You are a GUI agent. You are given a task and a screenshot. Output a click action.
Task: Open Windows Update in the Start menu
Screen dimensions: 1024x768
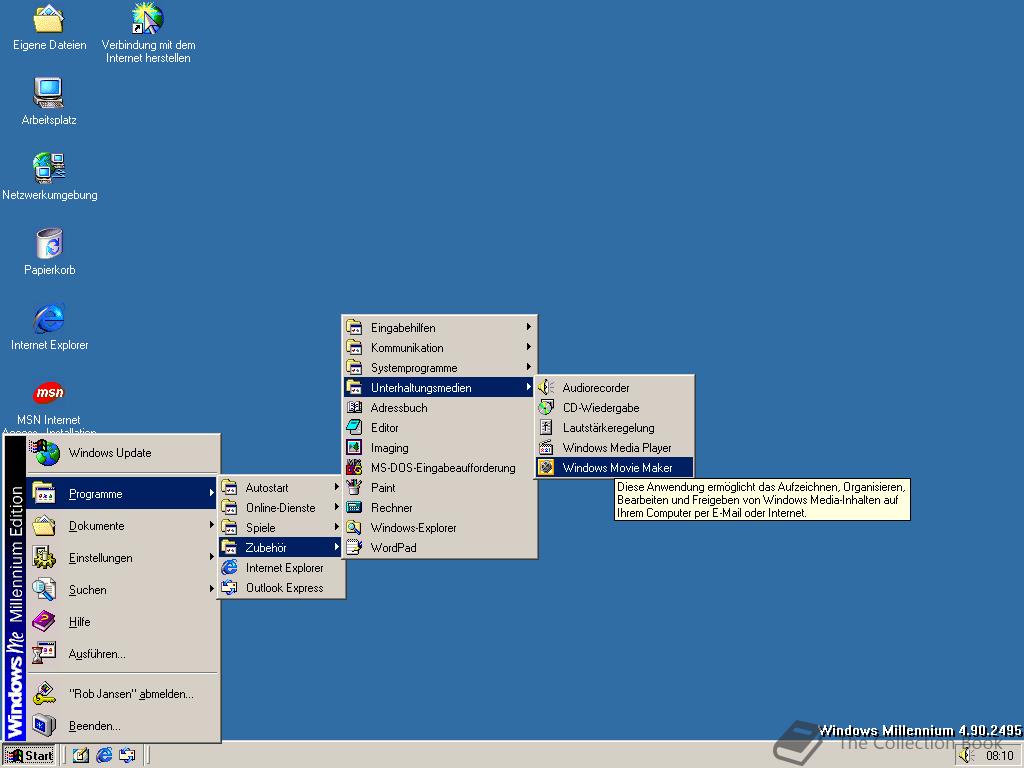122,453
